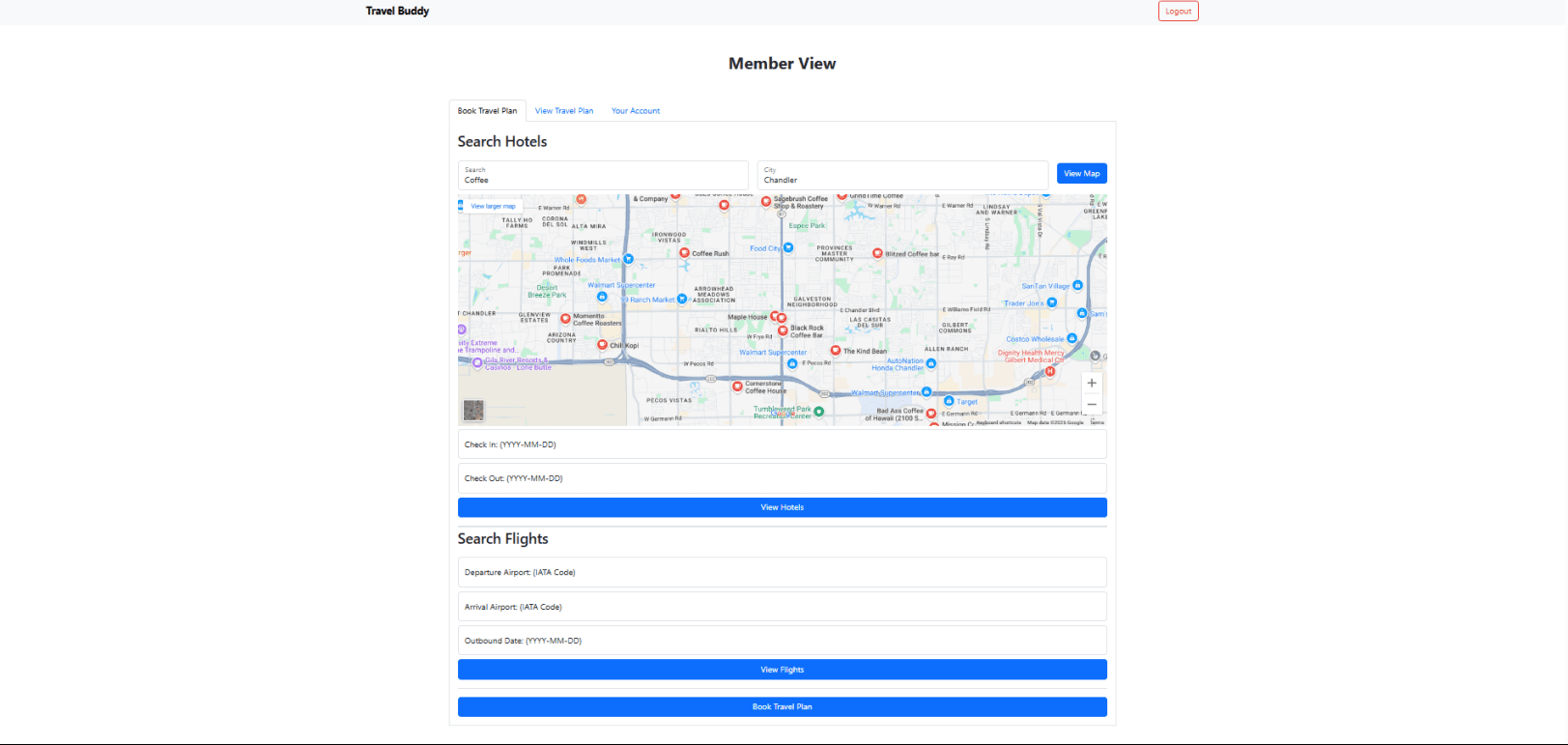
Task: Open Cornerstone Coffee House map marker
Action: [x=737, y=387]
